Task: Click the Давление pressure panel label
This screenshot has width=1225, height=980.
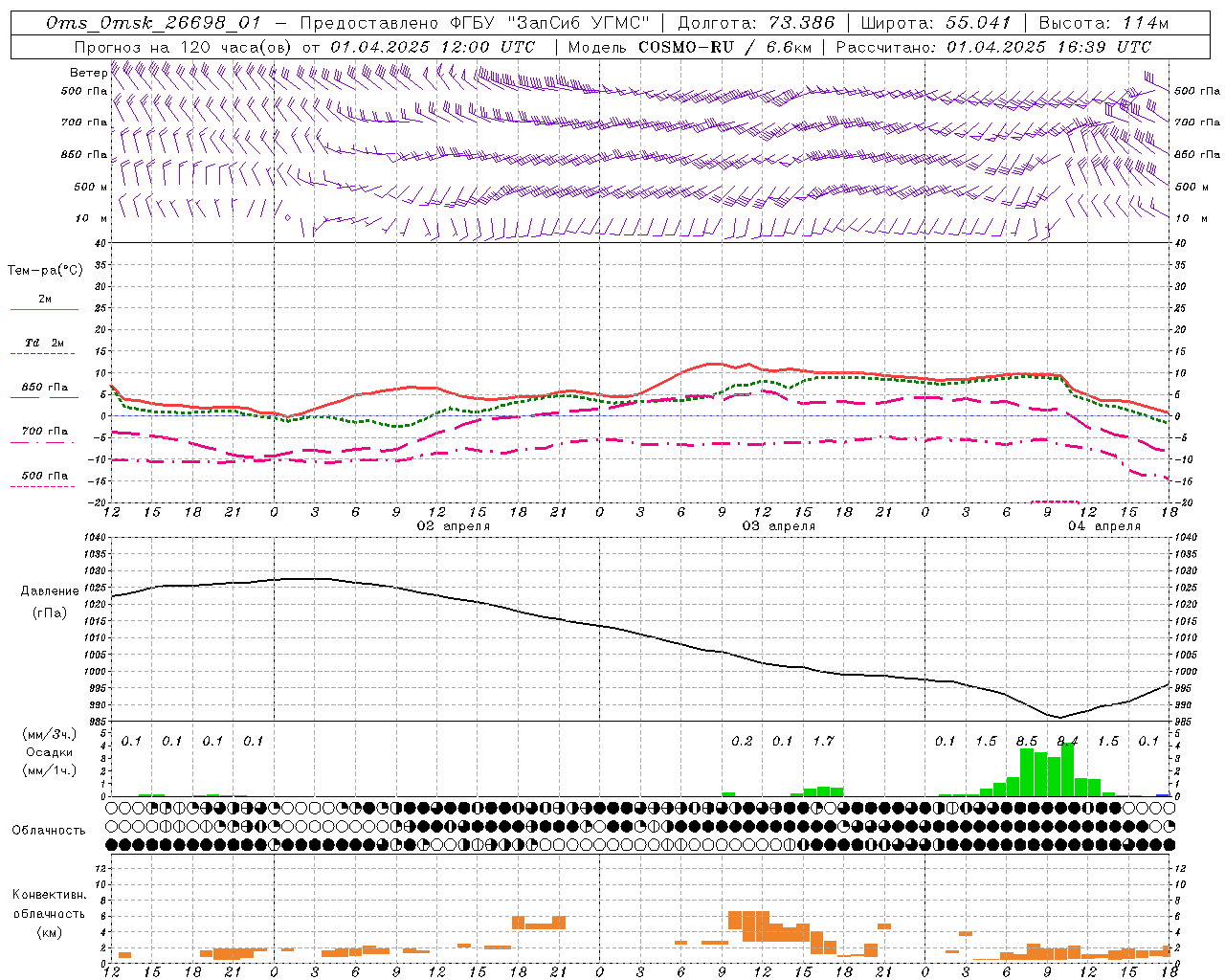Action: [48, 591]
